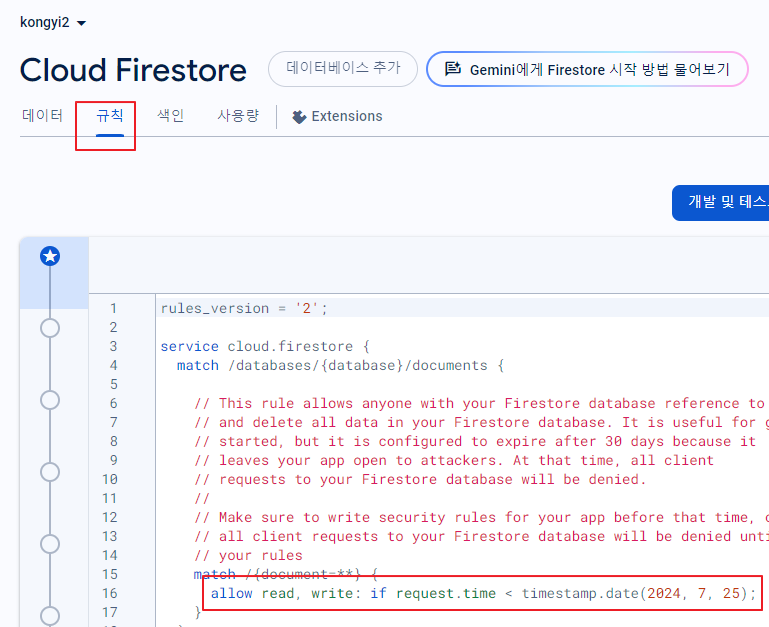
Task: Click the match /{document=**} line
Action: 285,574
